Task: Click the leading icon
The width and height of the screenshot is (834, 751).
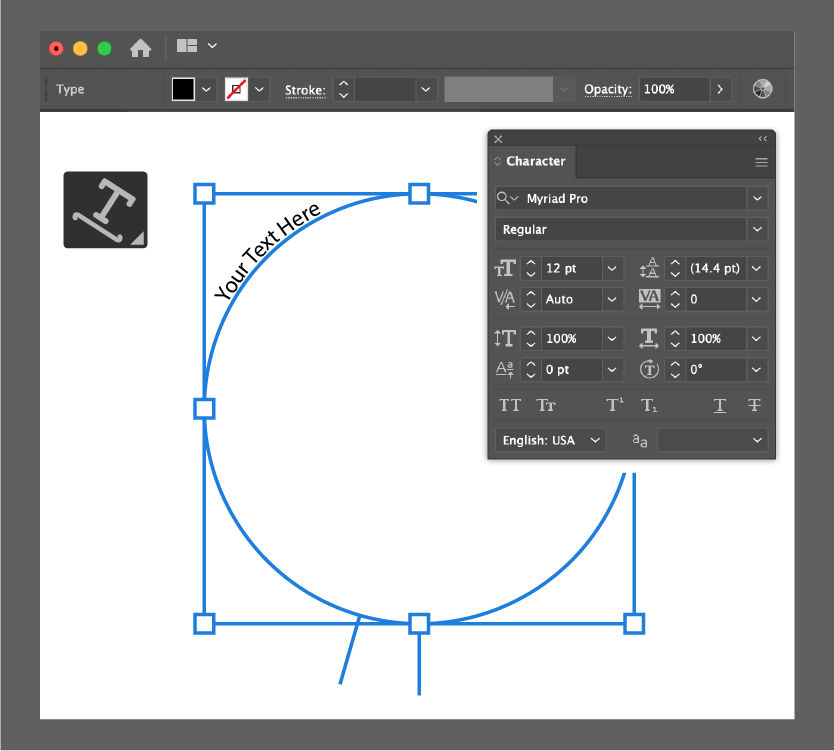Action: 649,268
